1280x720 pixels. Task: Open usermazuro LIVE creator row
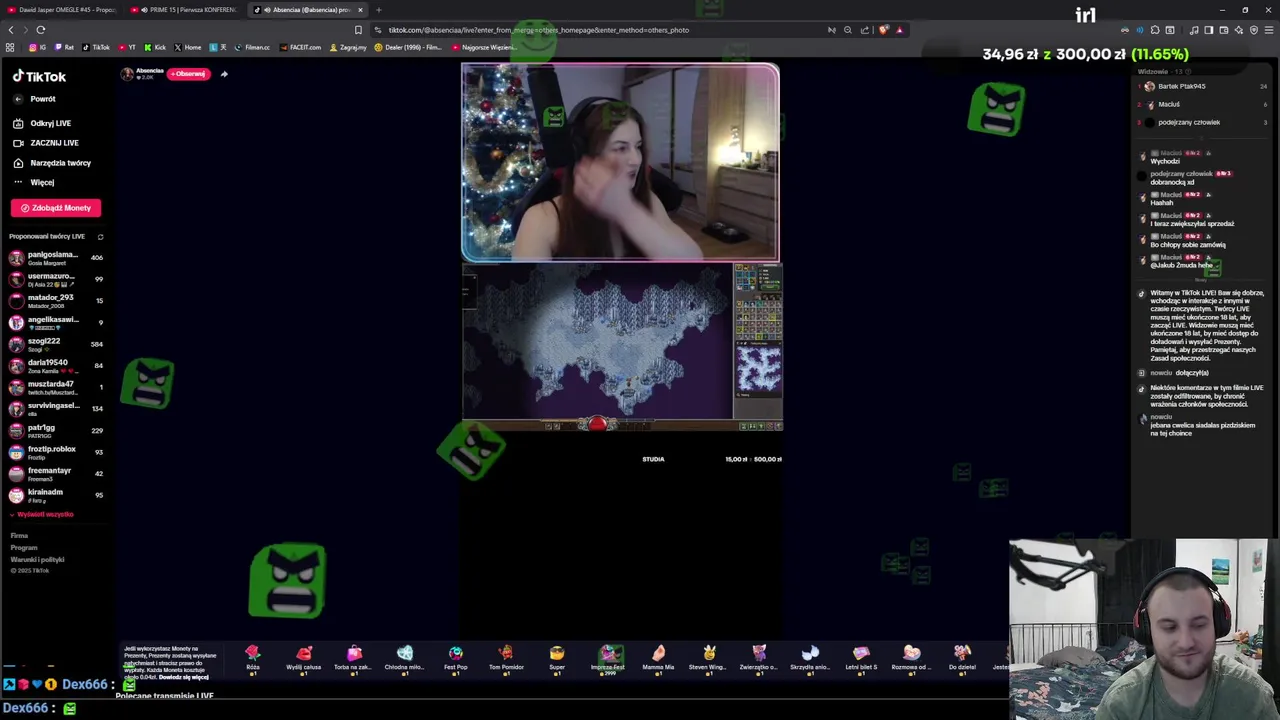coord(56,279)
